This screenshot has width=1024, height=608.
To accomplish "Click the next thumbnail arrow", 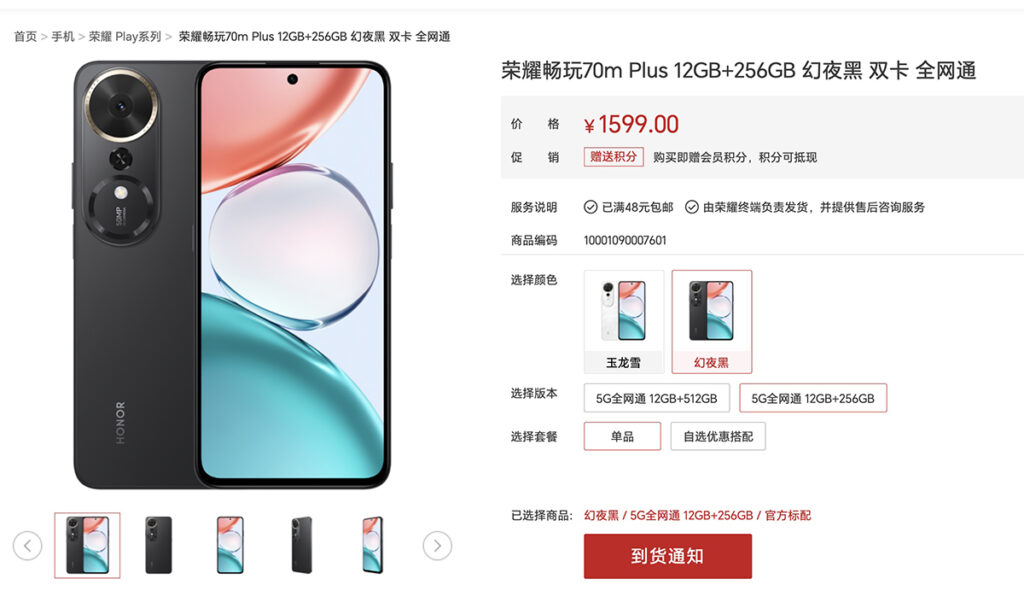I will 437,545.
